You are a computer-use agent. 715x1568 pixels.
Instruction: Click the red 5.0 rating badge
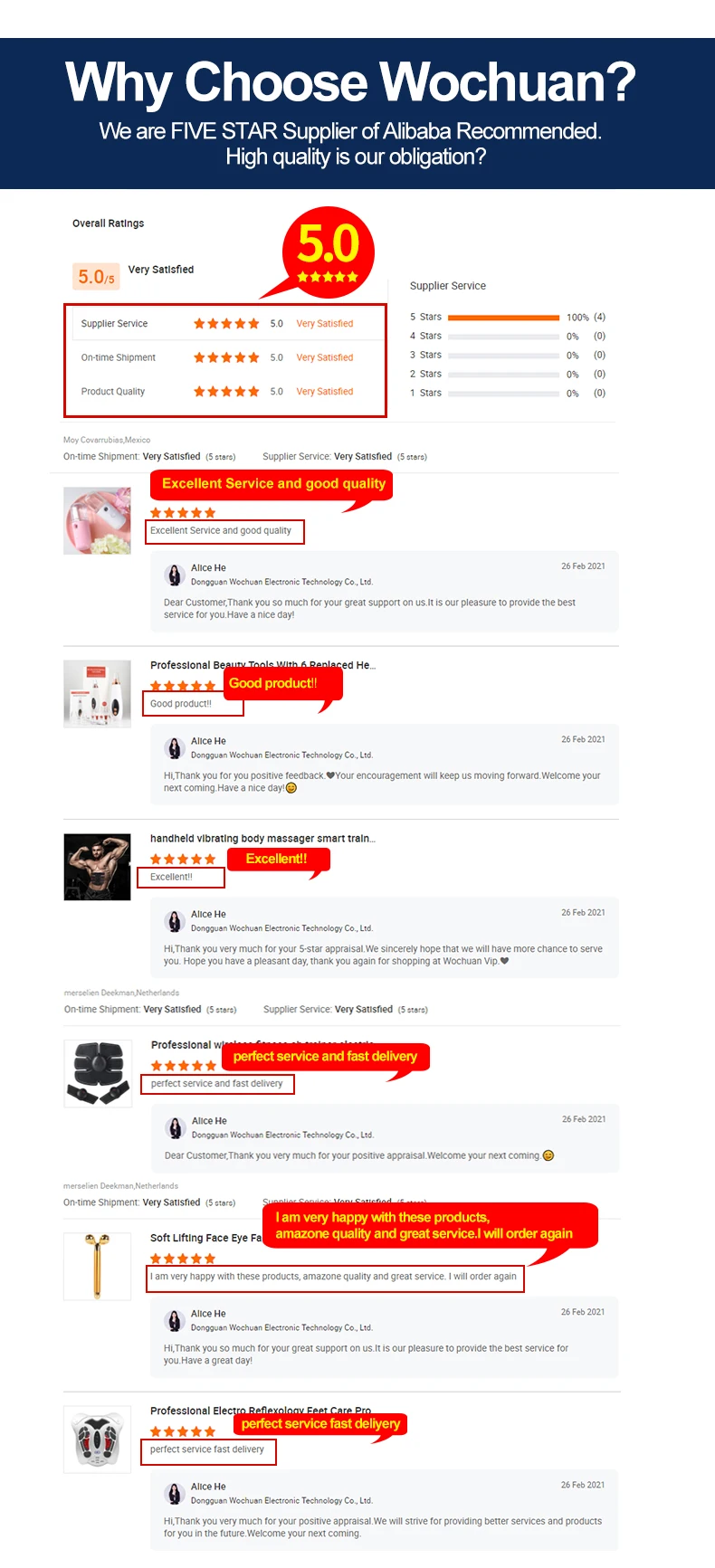point(328,252)
